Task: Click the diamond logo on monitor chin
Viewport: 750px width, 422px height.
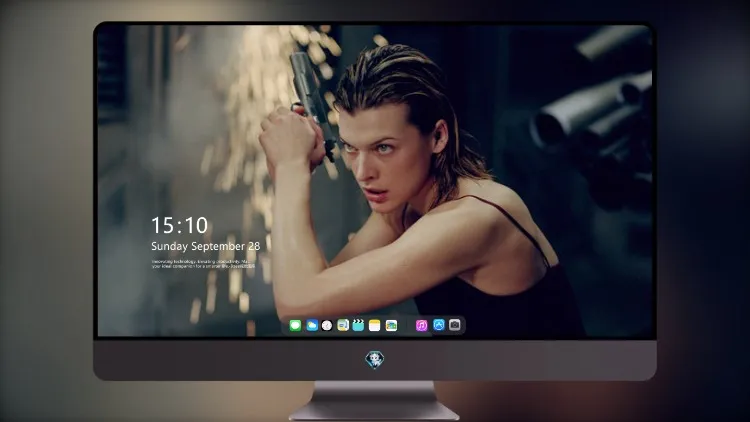Action: click(x=375, y=360)
